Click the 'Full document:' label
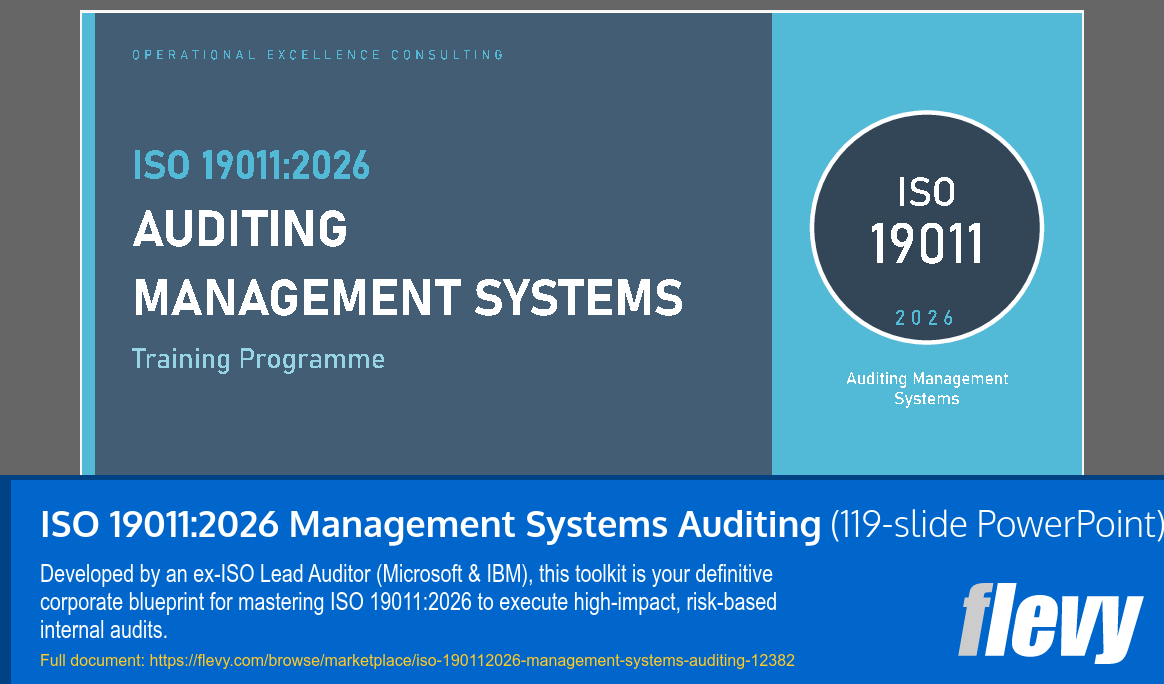The image size is (1164, 684). click(x=93, y=660)
